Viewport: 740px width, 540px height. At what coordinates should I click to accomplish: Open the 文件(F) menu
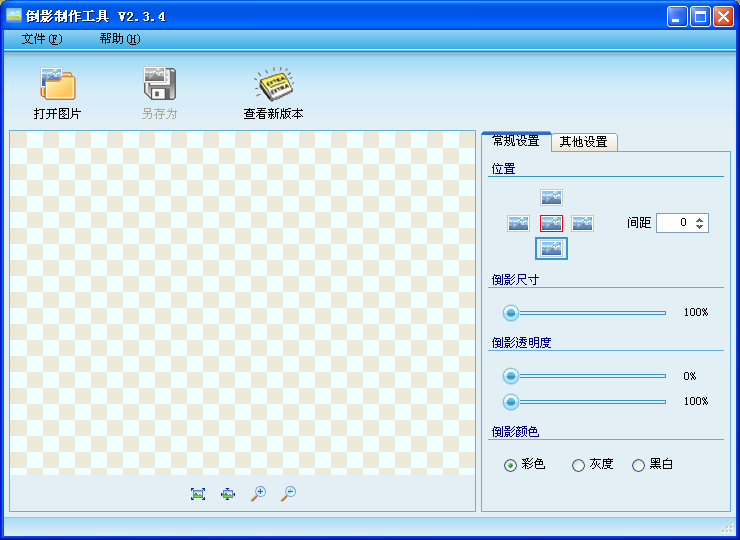(x=42, y=39)
